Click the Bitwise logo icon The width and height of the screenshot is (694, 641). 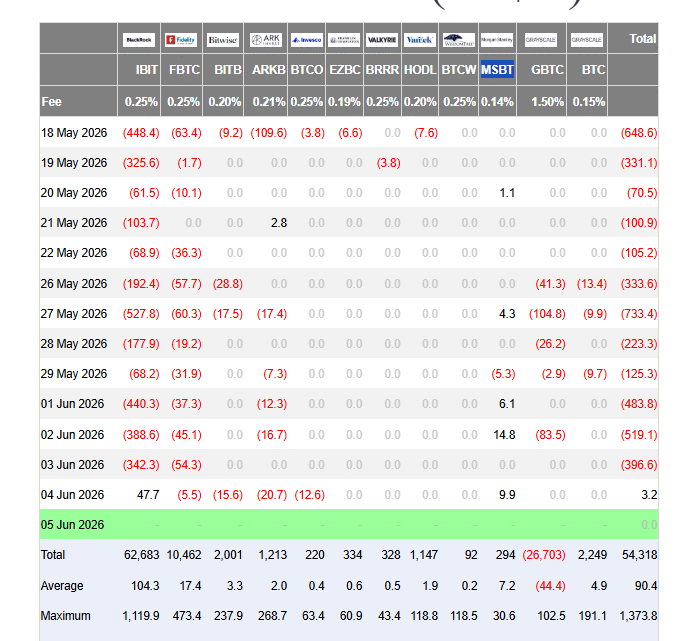(x=223, y=40)
